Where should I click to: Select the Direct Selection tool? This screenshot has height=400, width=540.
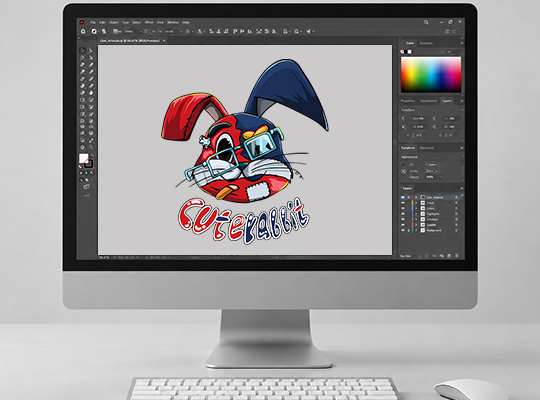click(x=91, y=51)
